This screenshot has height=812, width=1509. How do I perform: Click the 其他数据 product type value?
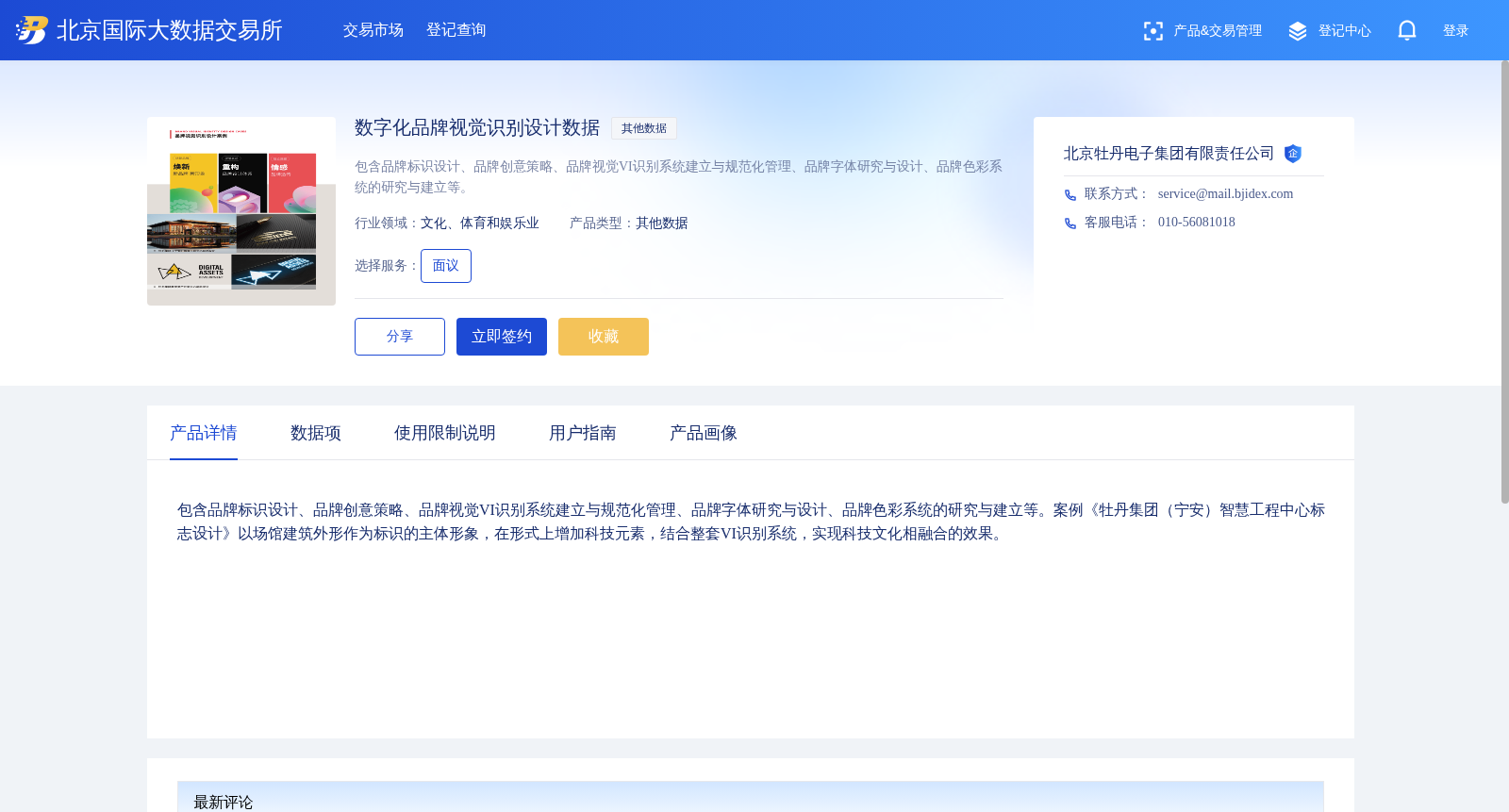pyautogui.click(x=662, y=224)
